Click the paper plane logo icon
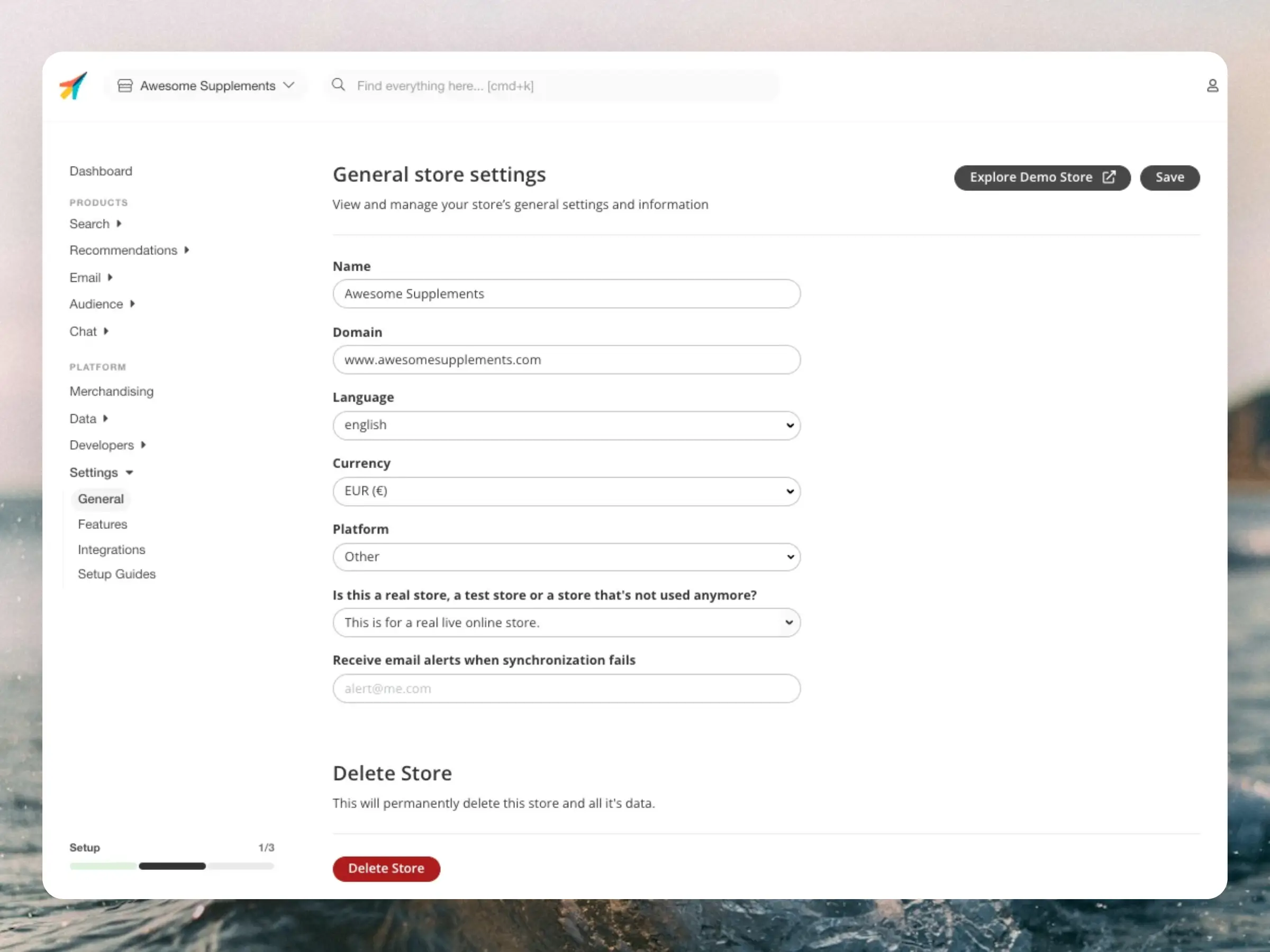Image resolution: width=1270 pixels, height=952 pixels. point(73,86)
